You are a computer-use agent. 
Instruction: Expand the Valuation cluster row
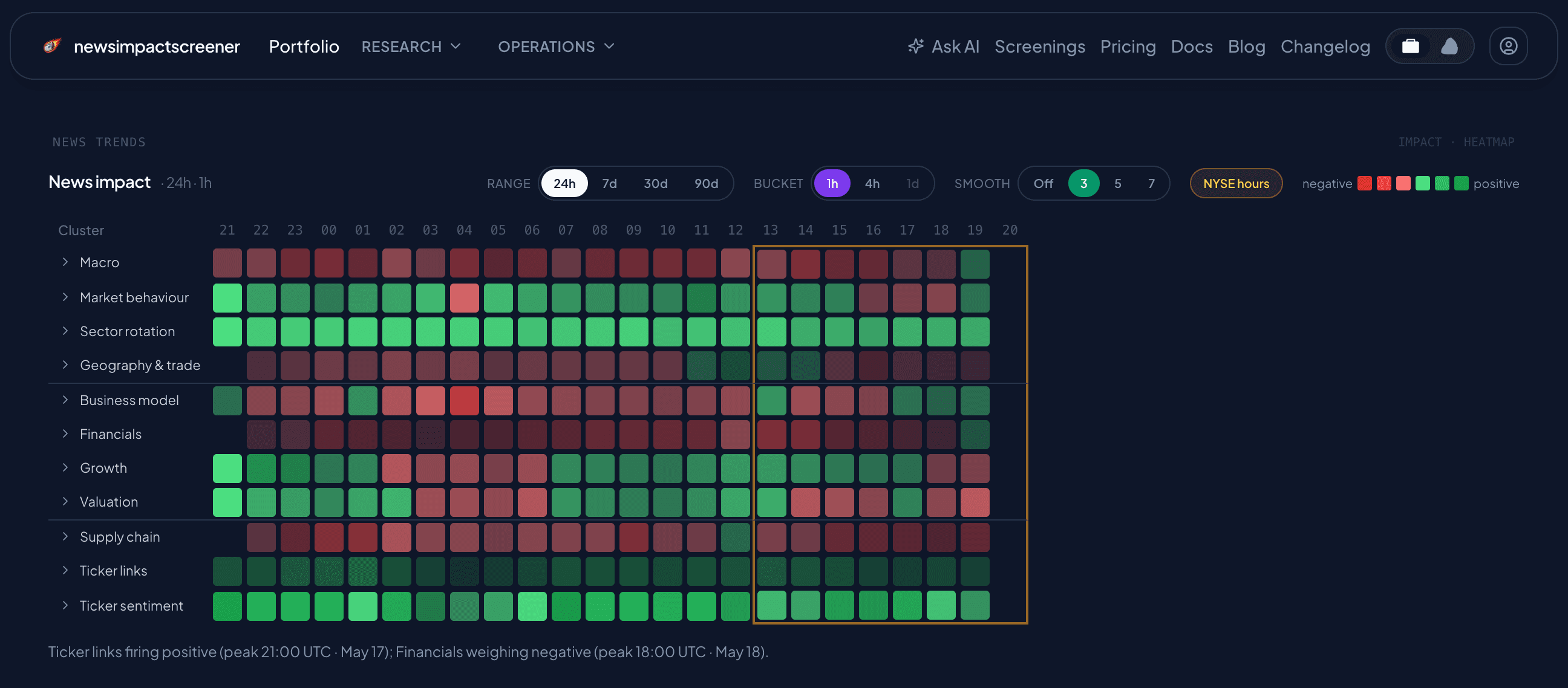pos(65,501)
